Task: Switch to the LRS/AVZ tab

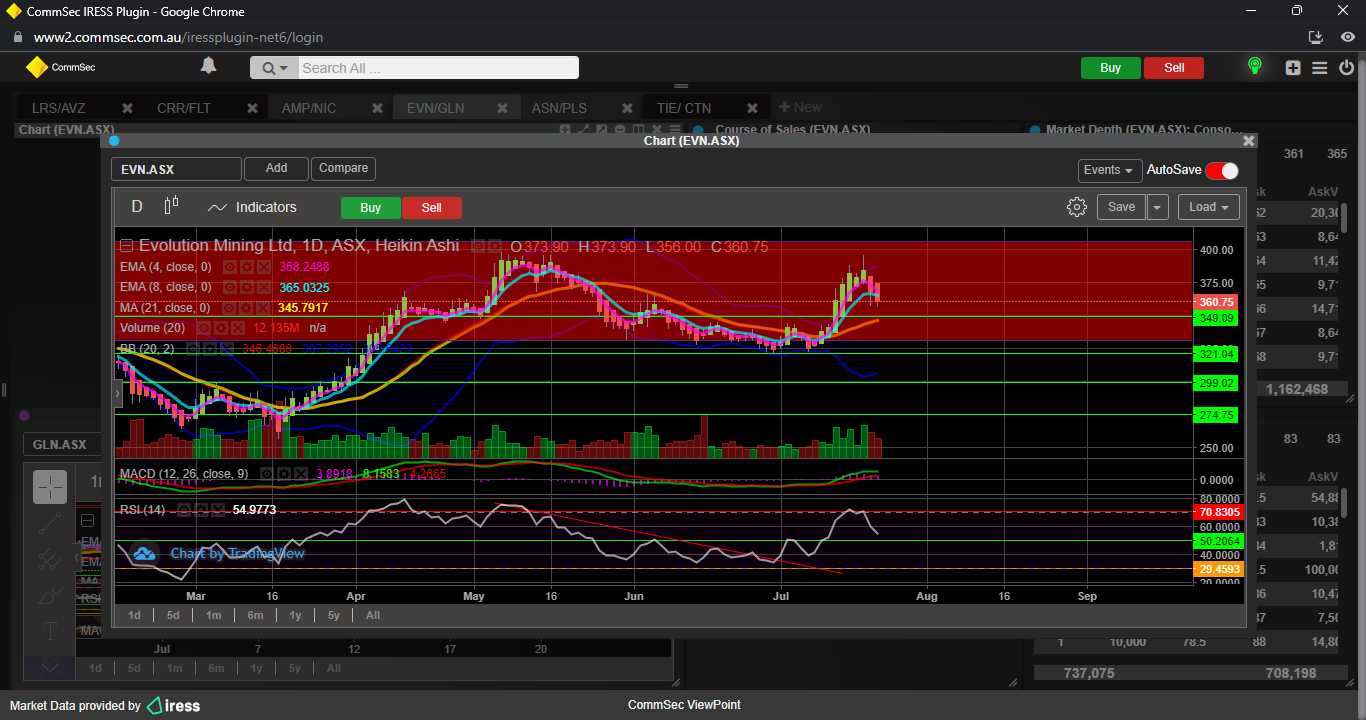Action: [58, 108]
